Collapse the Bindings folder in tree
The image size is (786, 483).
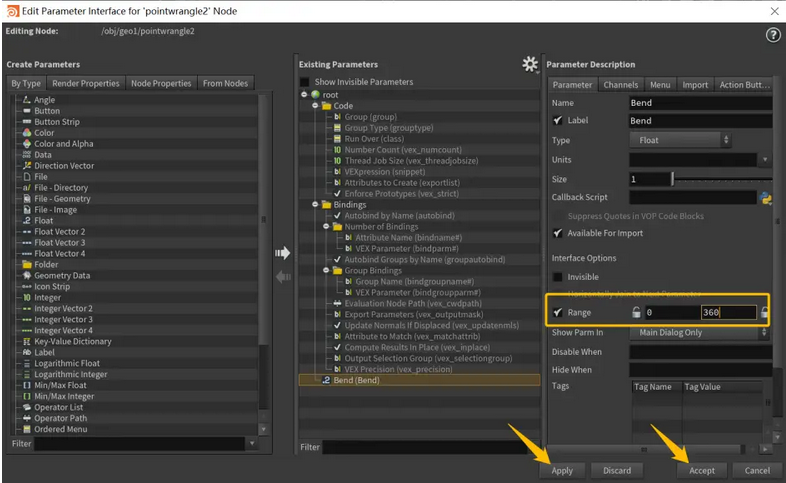315,204
